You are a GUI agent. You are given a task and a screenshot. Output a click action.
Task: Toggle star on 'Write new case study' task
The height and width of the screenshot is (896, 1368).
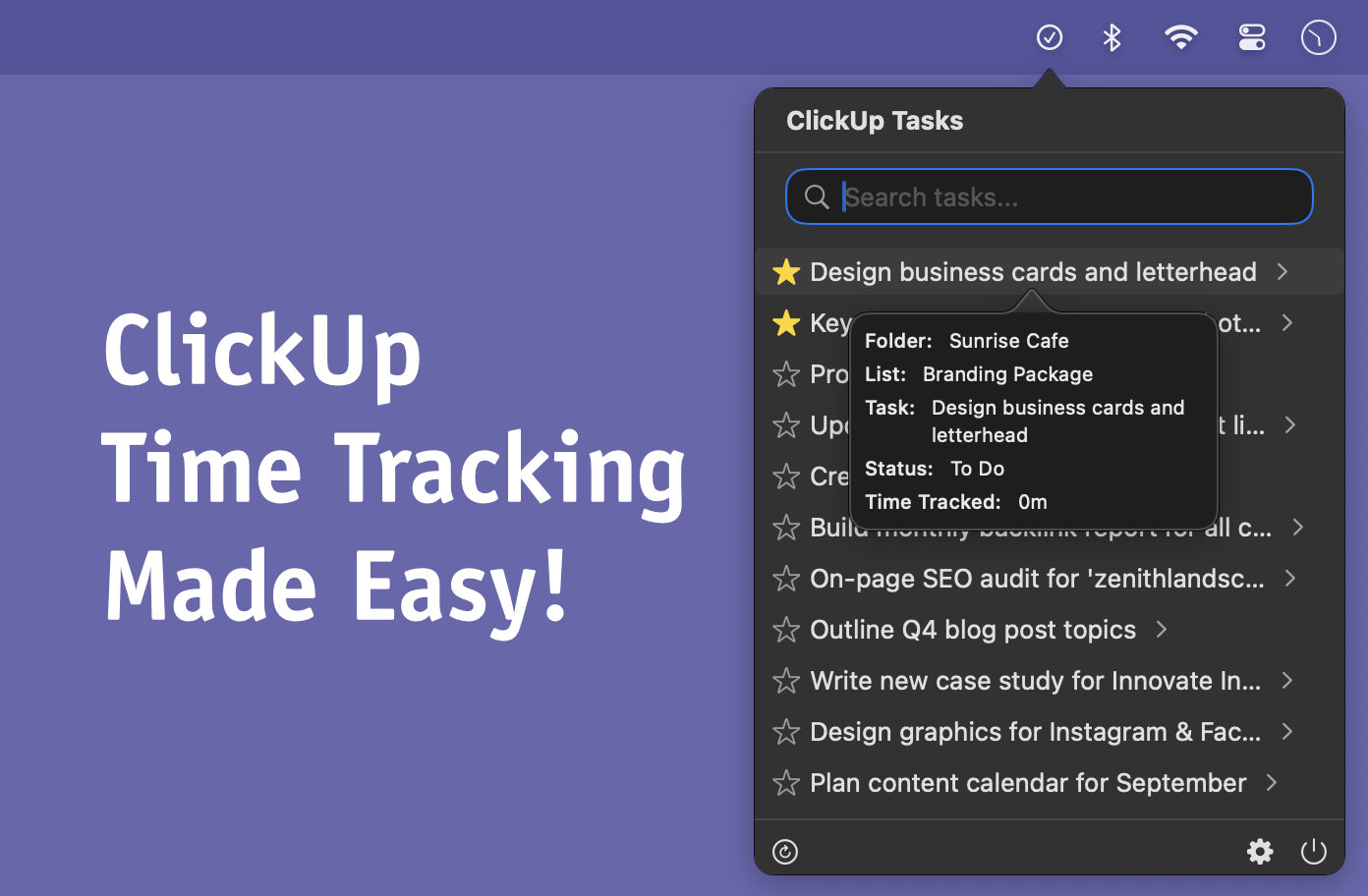pos(786,681)
